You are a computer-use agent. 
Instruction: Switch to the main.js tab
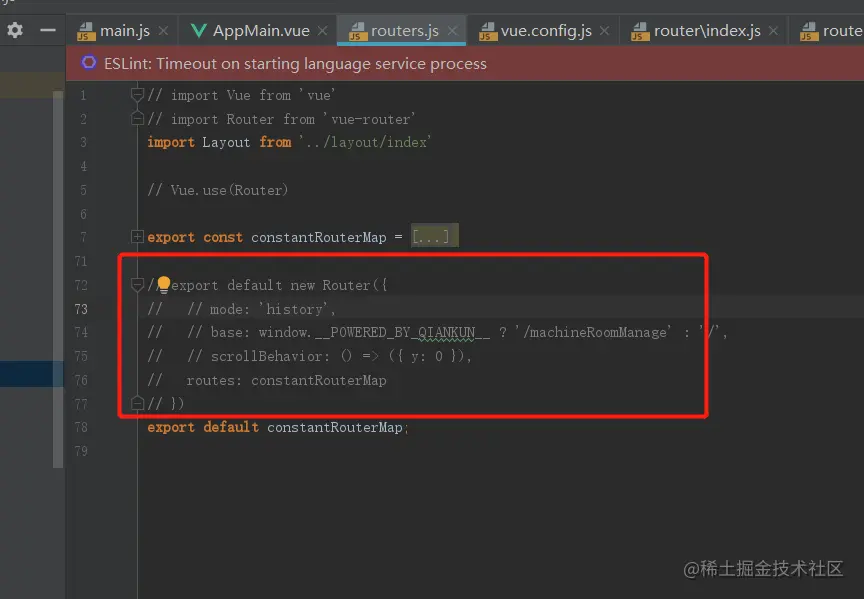[x=125, y=31]
